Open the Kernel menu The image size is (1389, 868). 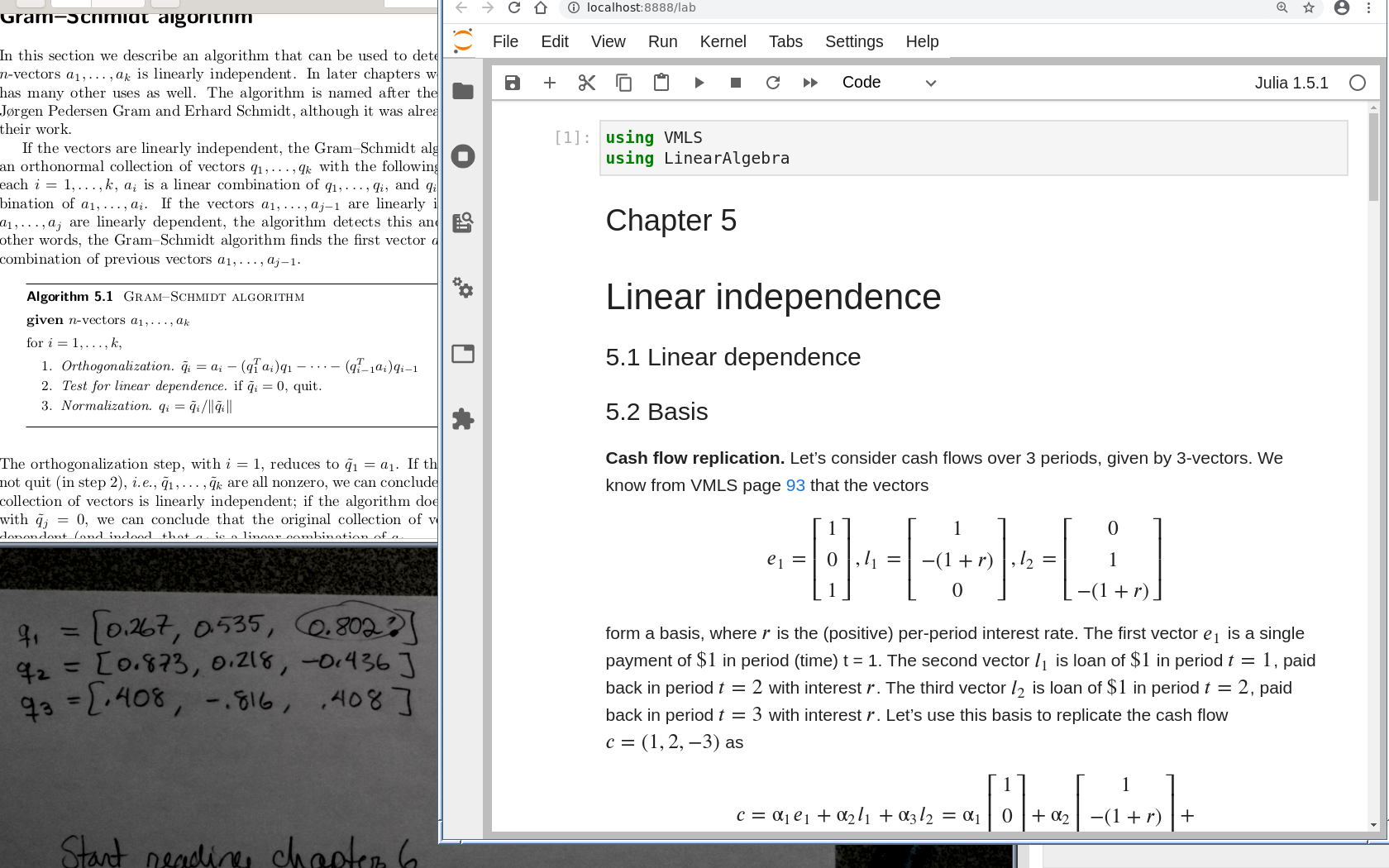pos(723,41)
